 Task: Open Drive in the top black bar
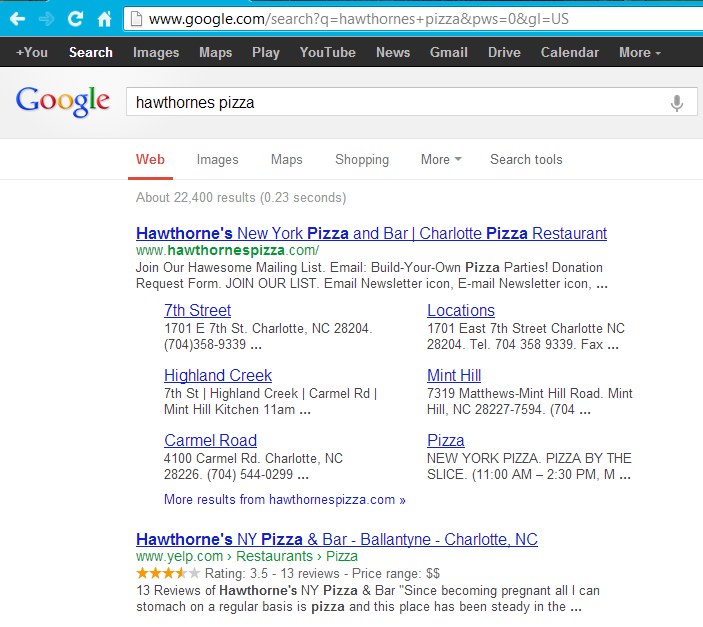504,52
